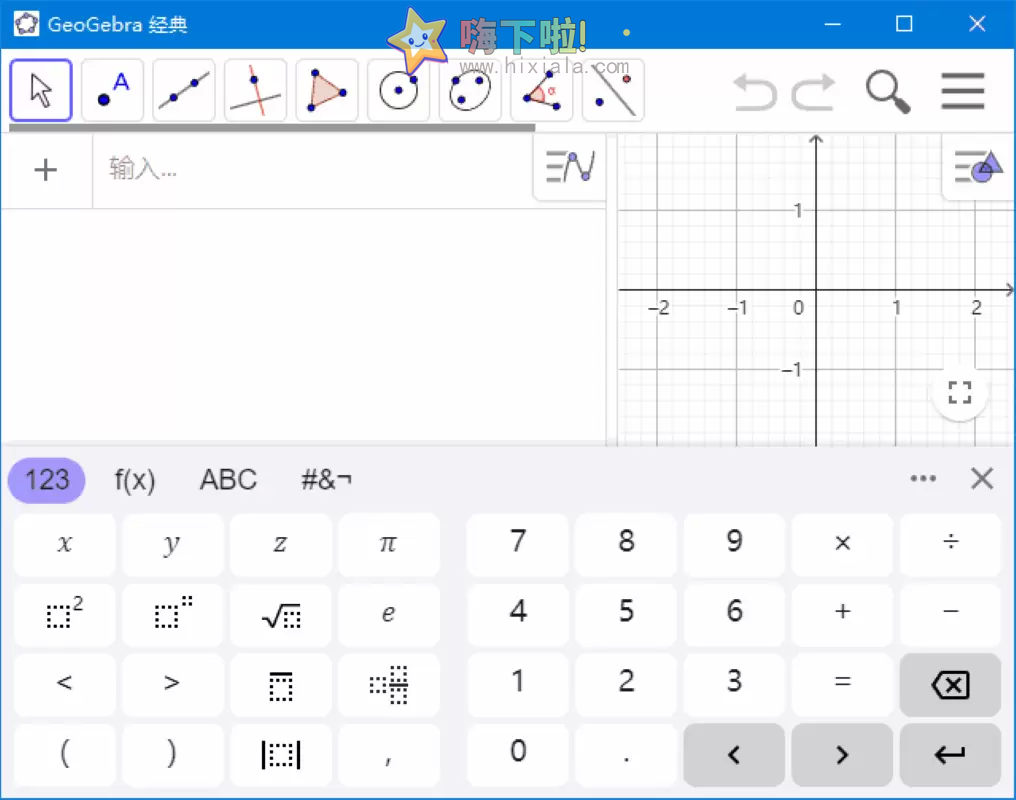This screenshot has height=800, width=1016.
Task: Toggle fullscreen for the graphics view
Action: click(958, 392)
